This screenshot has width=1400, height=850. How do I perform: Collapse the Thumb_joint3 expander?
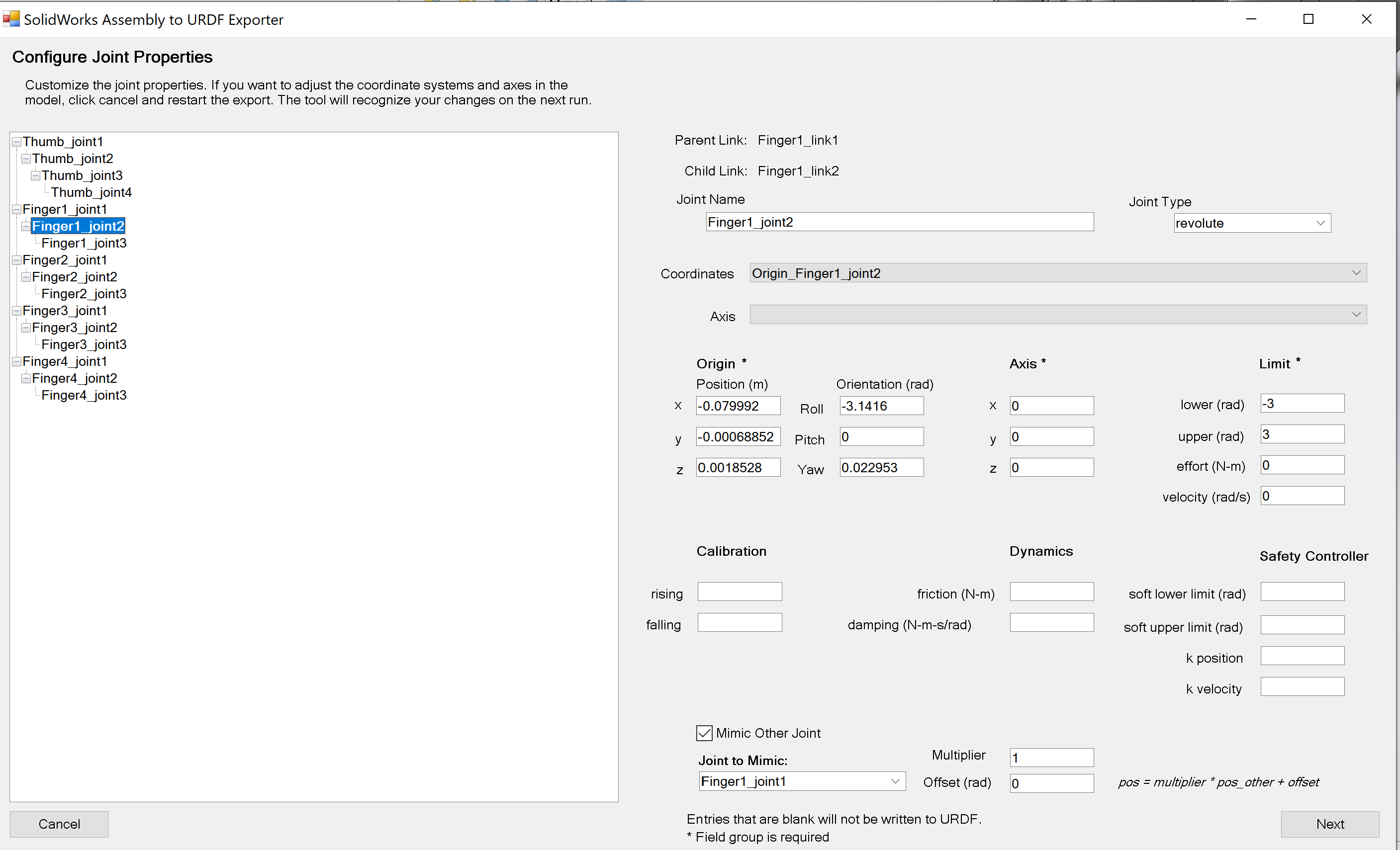(35, 175)
